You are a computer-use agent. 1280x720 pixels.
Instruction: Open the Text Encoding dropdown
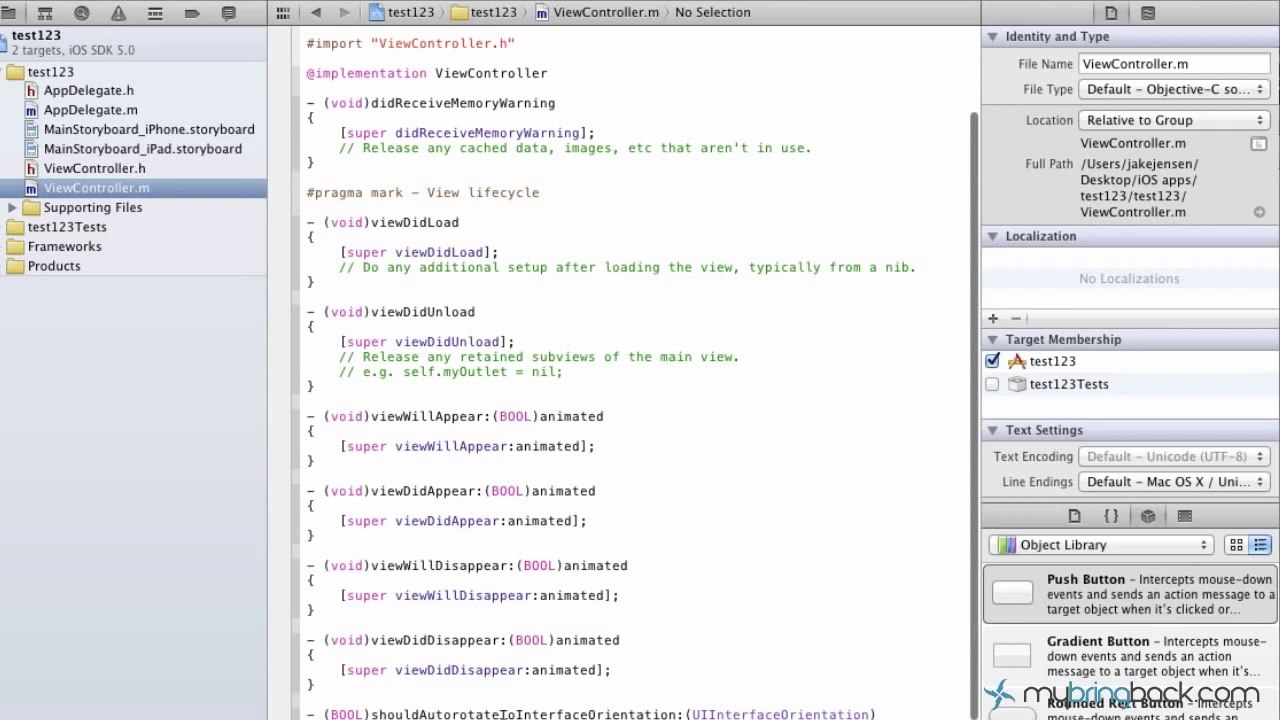[x=1174, y=457]
